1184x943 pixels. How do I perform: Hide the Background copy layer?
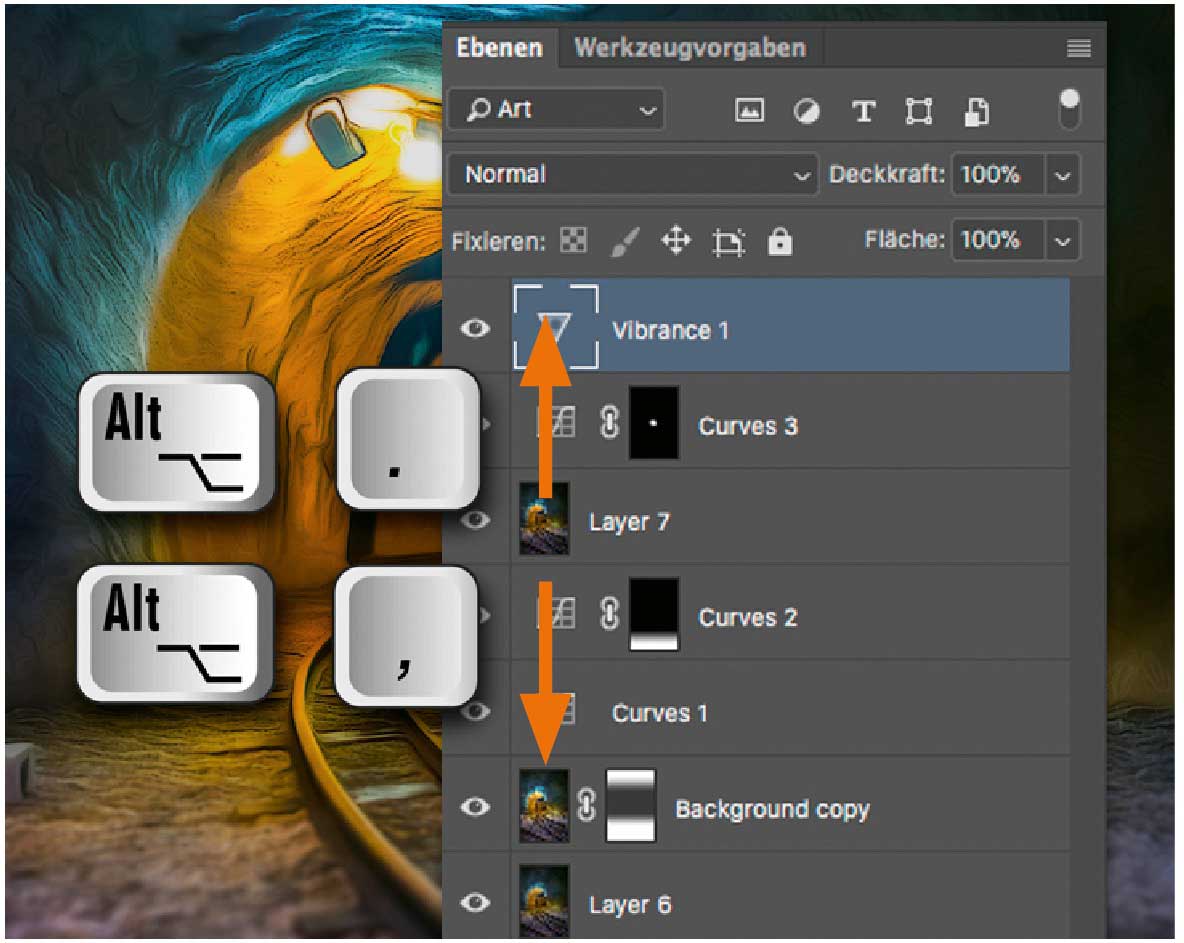point(475,807)
